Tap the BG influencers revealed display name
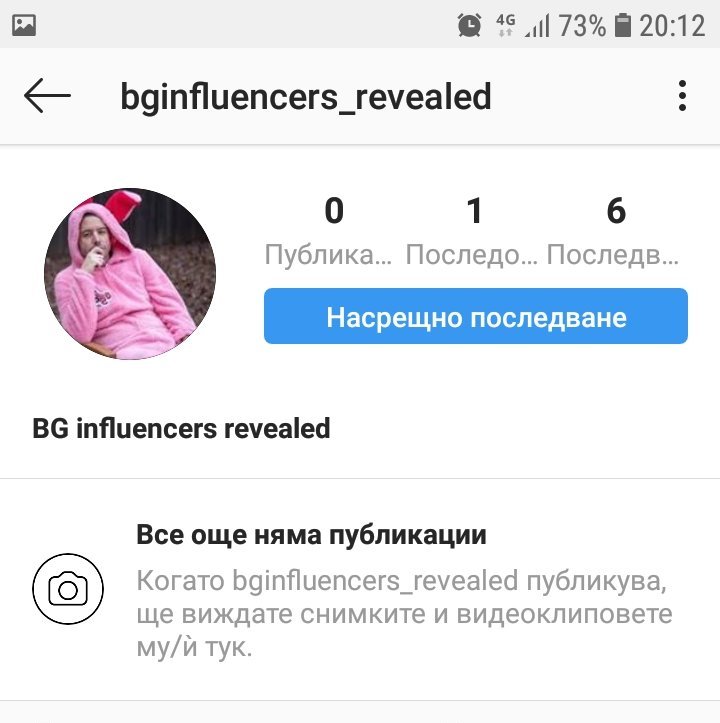The width and height of the screenshot is (720, 723). [x=181, y=428]
